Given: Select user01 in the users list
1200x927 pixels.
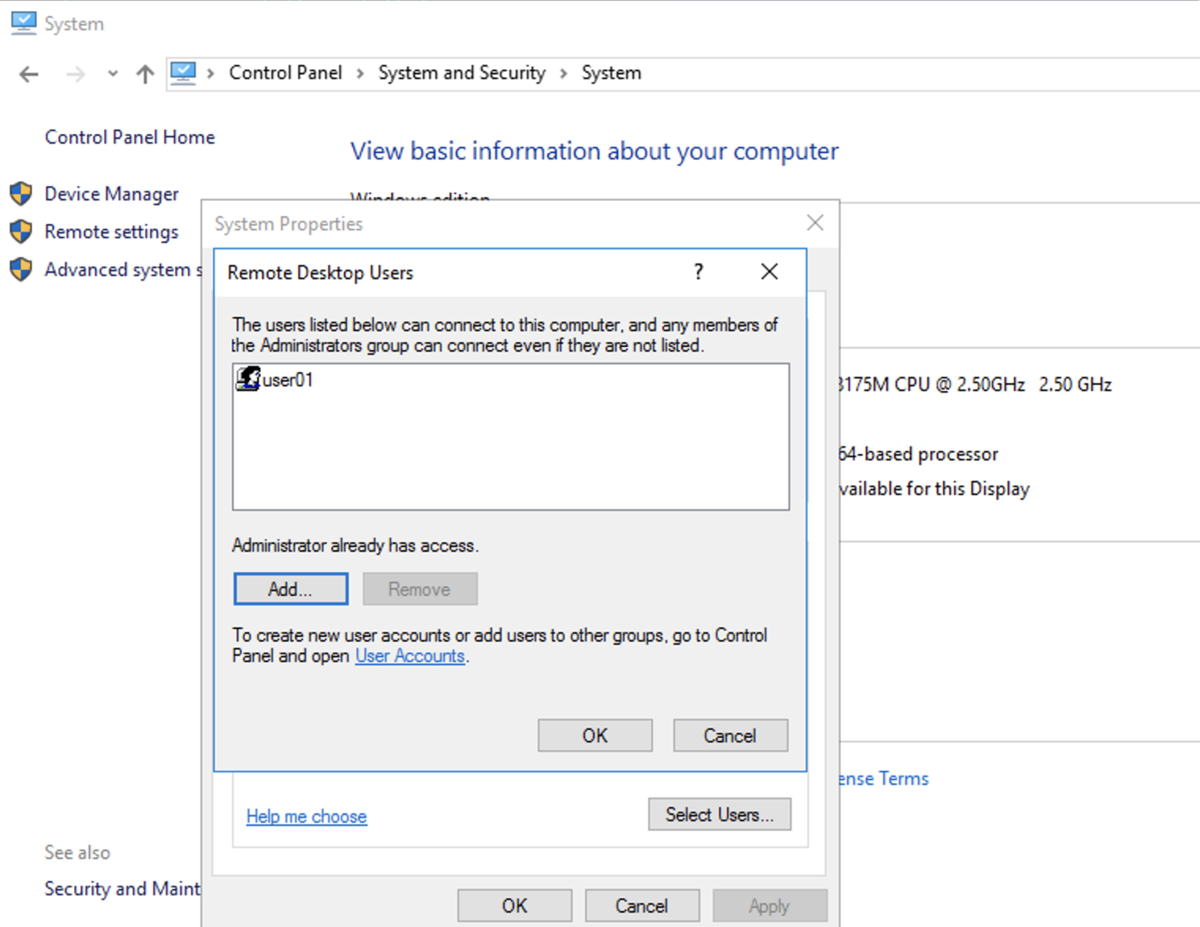Looking at the screenshot, I should (x=286, y=380).
